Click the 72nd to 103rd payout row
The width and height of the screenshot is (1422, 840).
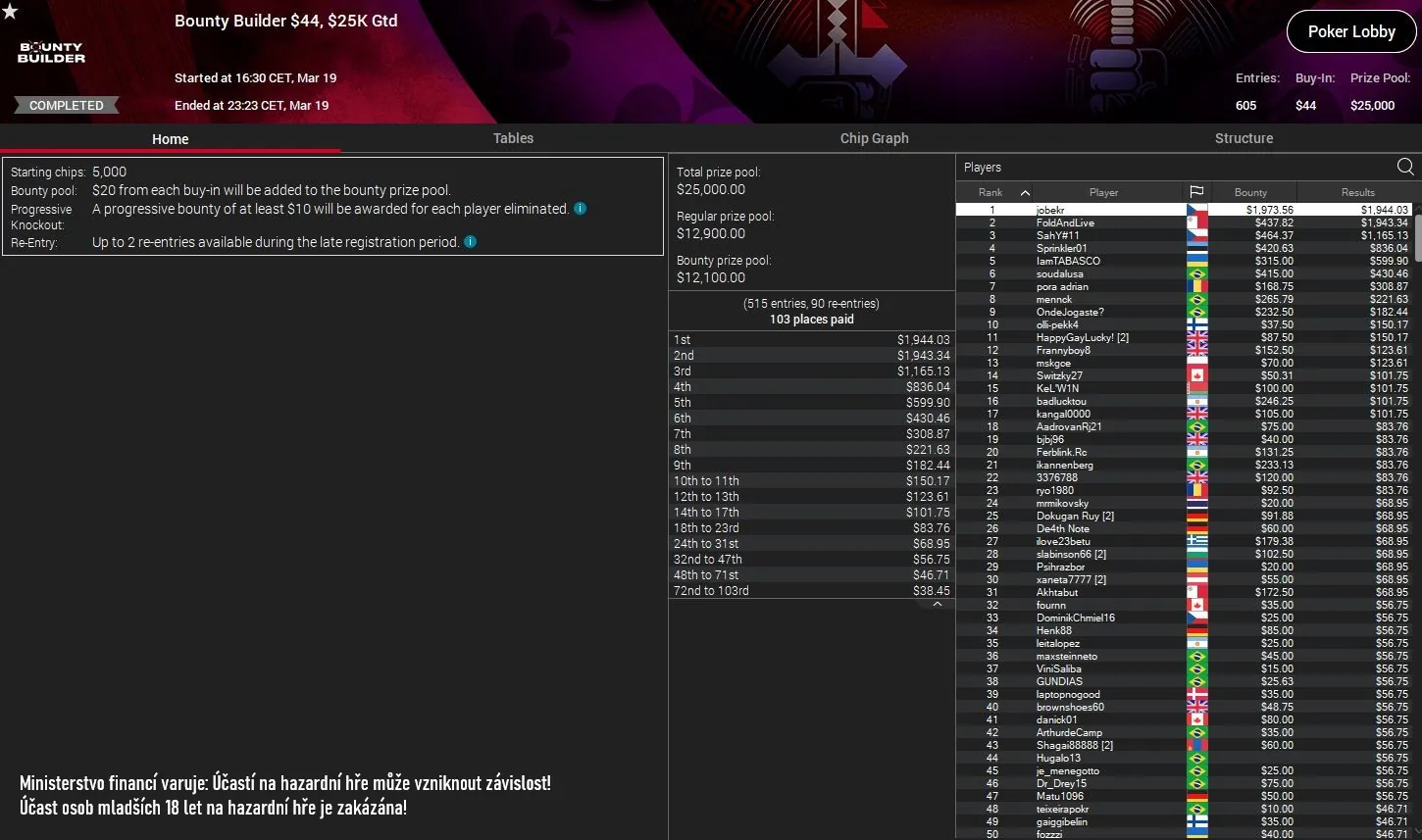pos(812,590)
